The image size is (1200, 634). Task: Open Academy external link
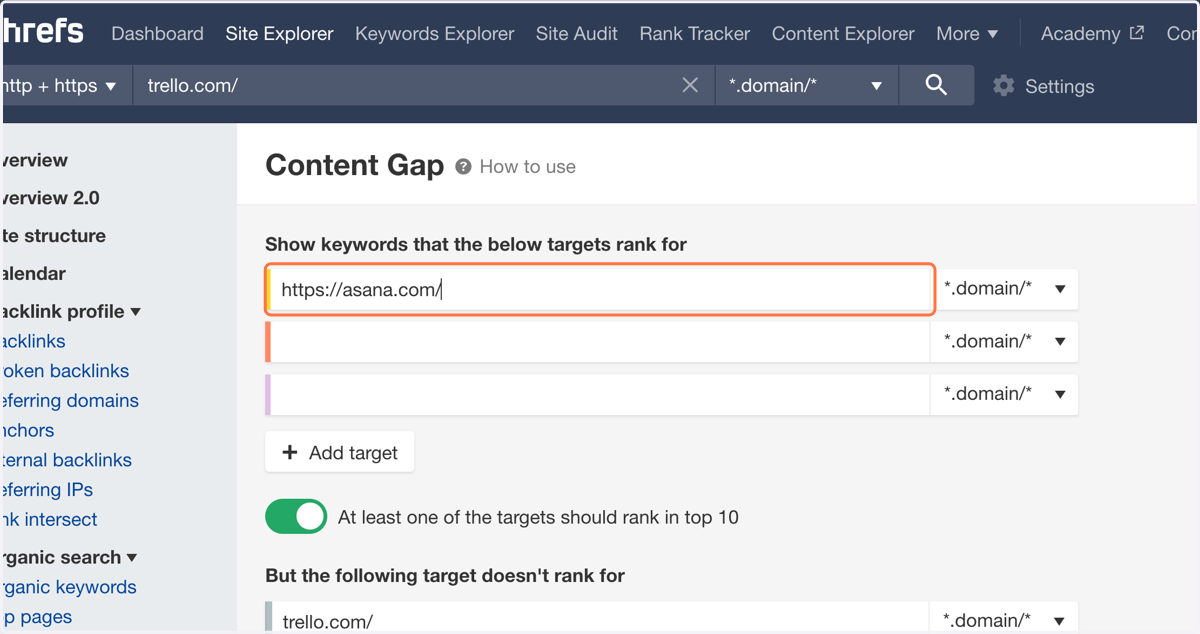[x=1092, y=34]
